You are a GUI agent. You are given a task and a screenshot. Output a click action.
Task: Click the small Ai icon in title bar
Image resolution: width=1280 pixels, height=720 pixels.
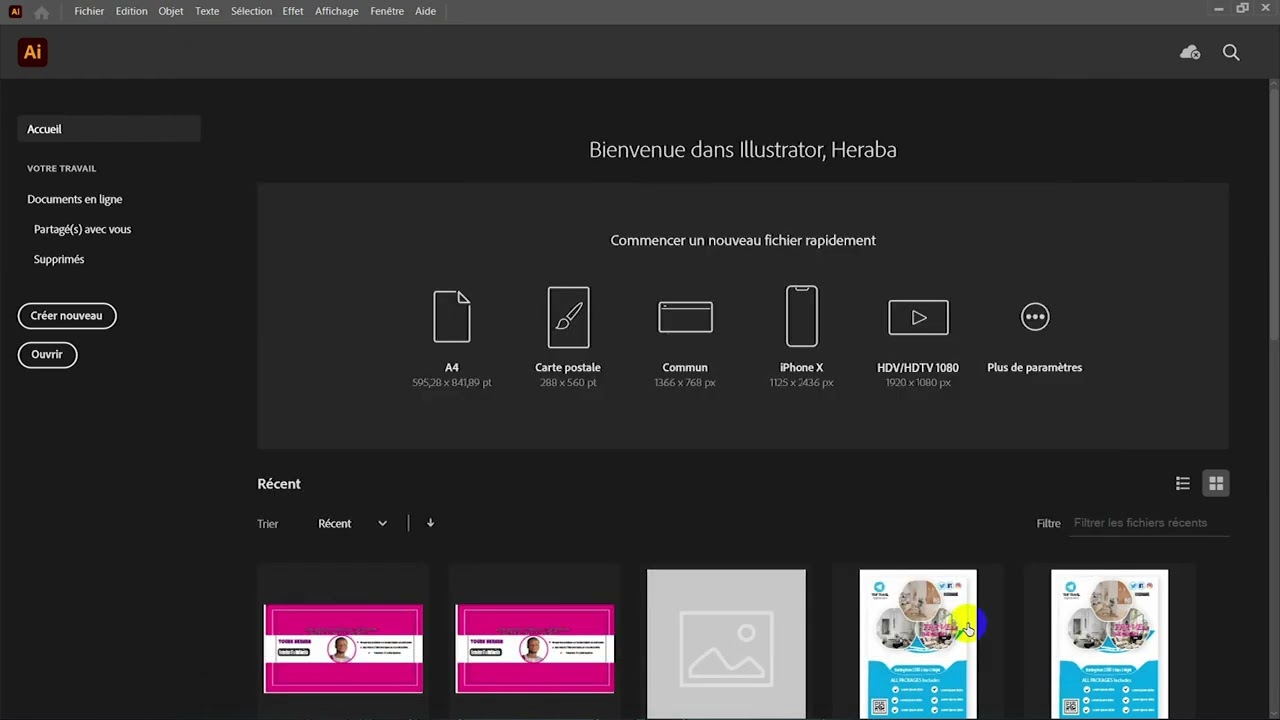(x=15, y=11)
